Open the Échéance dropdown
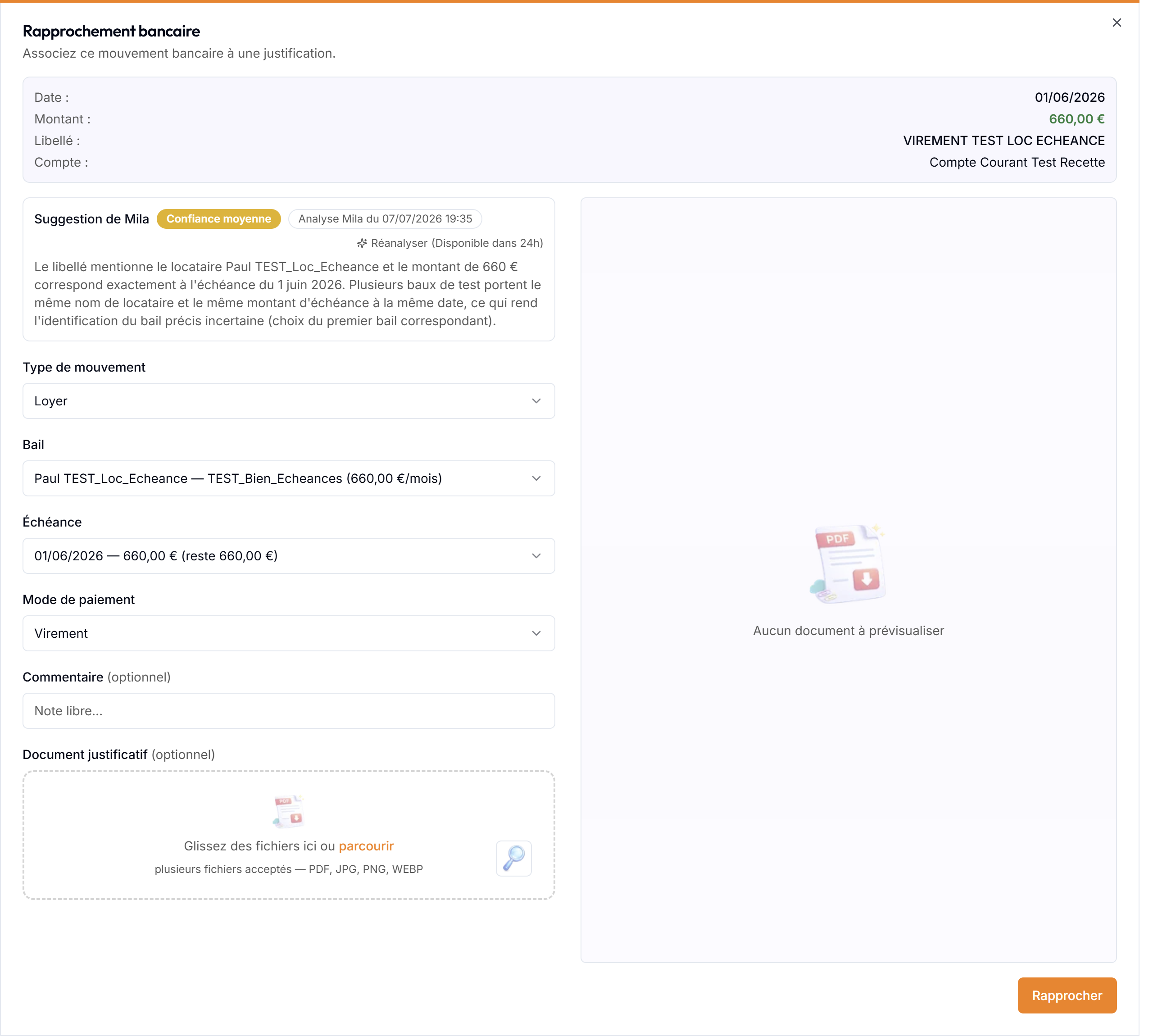The height and width of the screenshot is (1036, 1153). 289,555
